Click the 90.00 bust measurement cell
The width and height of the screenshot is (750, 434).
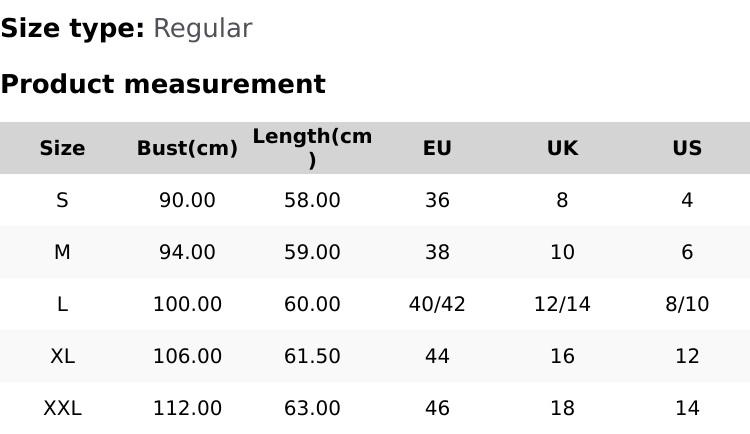(x=187, y=200)
